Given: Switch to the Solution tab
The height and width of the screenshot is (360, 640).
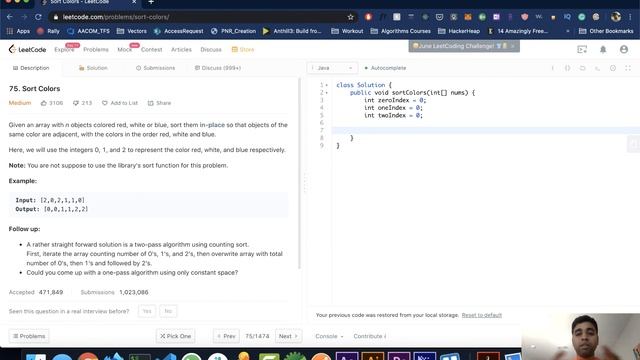Looking at the screenshot, I should tap(93, 68).
